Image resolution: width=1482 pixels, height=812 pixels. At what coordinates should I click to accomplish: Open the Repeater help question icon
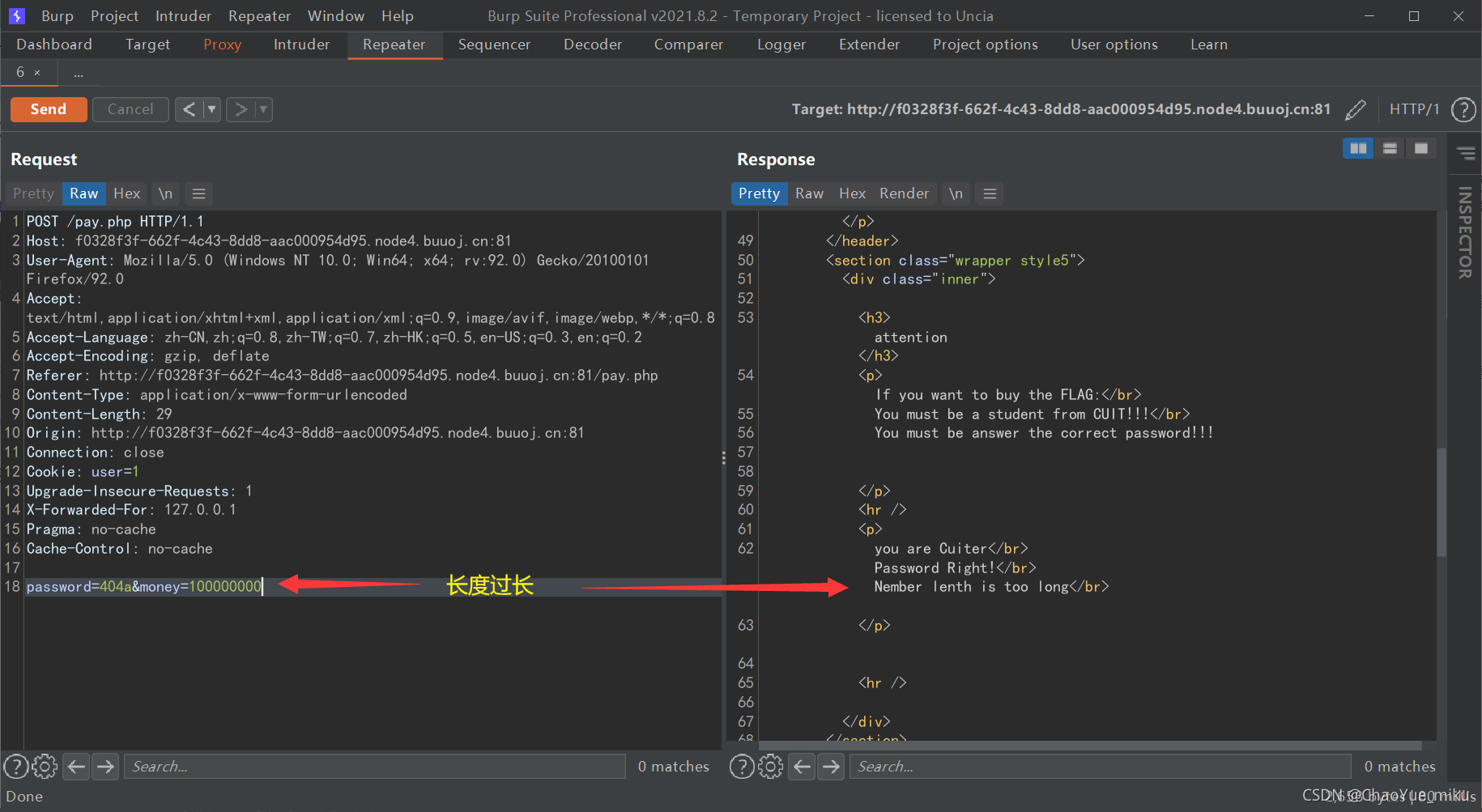click(1463, 109)
